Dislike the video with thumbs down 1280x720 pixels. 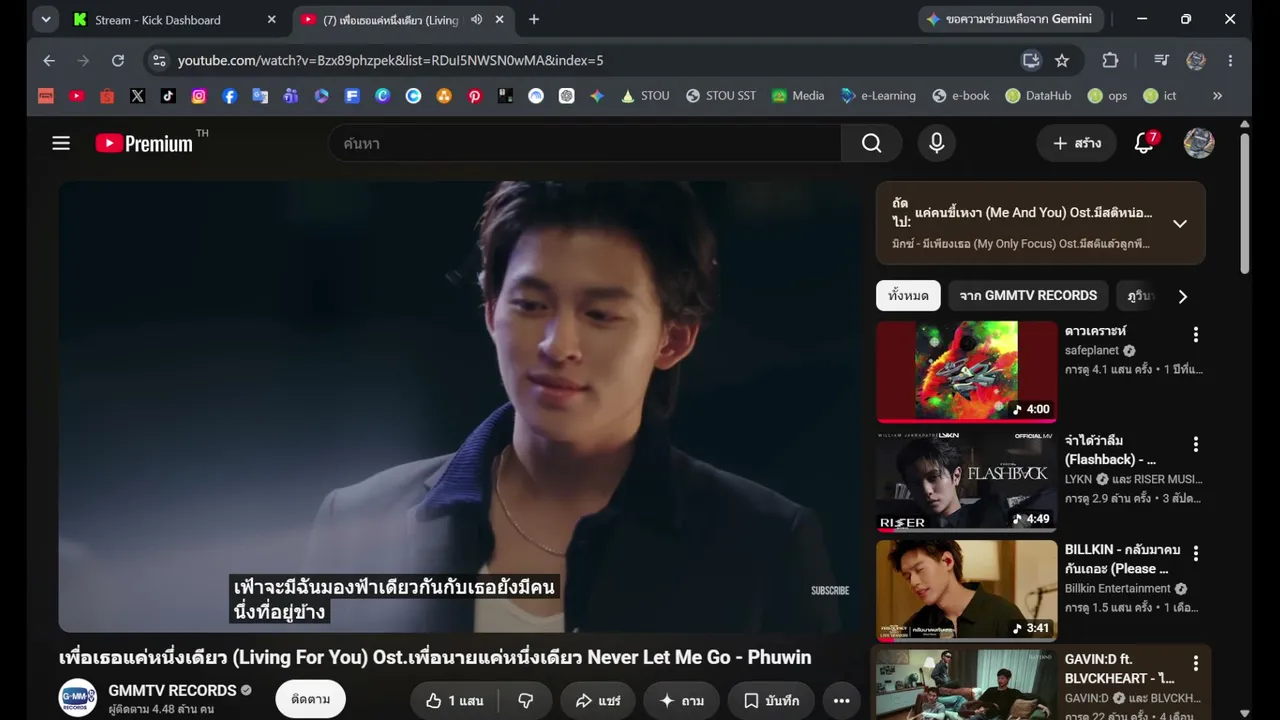(525, 700)
